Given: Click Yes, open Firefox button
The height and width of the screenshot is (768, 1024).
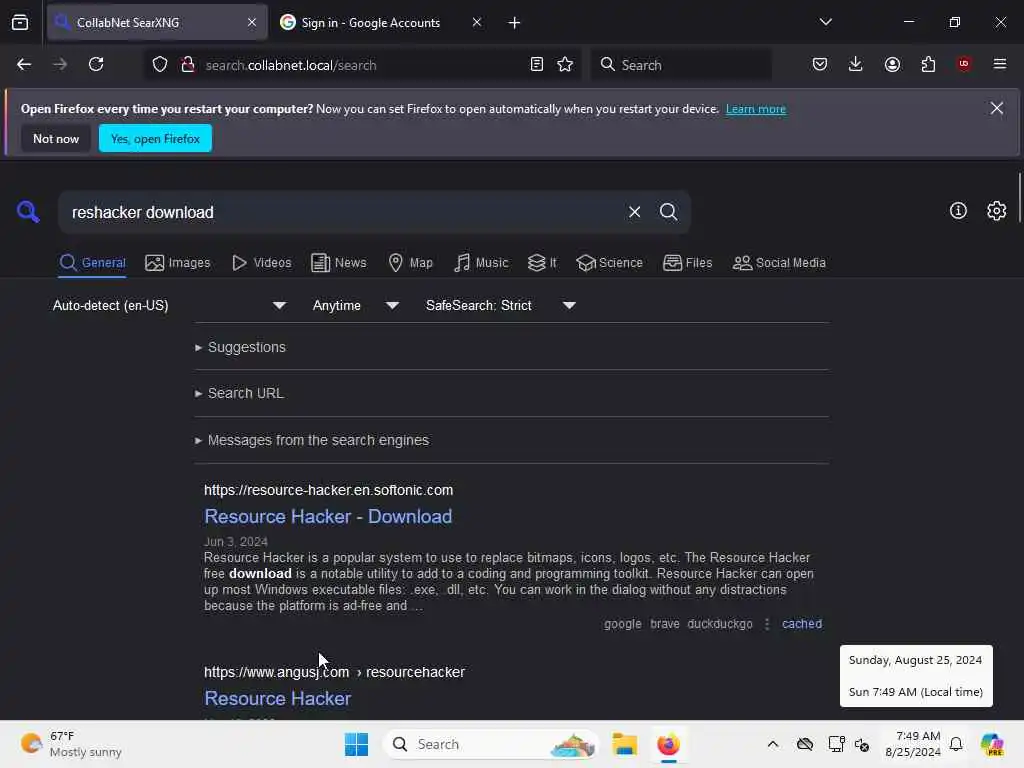Looking at the screenshot, I should pos(155,138).
